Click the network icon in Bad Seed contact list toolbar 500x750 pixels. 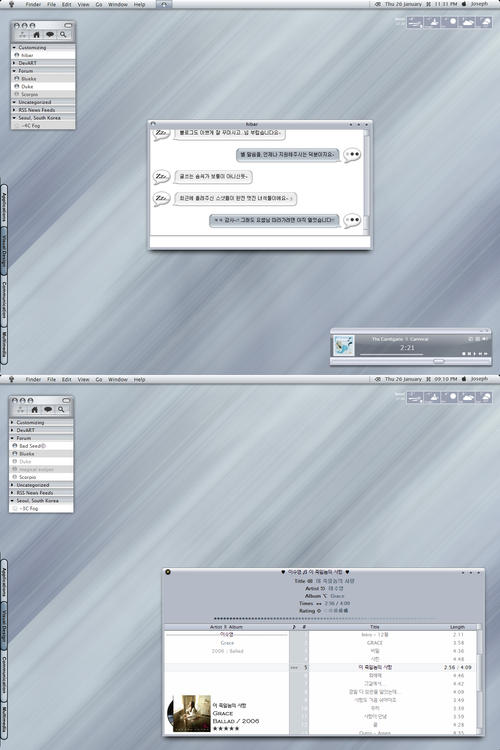(x=21, y=410)
